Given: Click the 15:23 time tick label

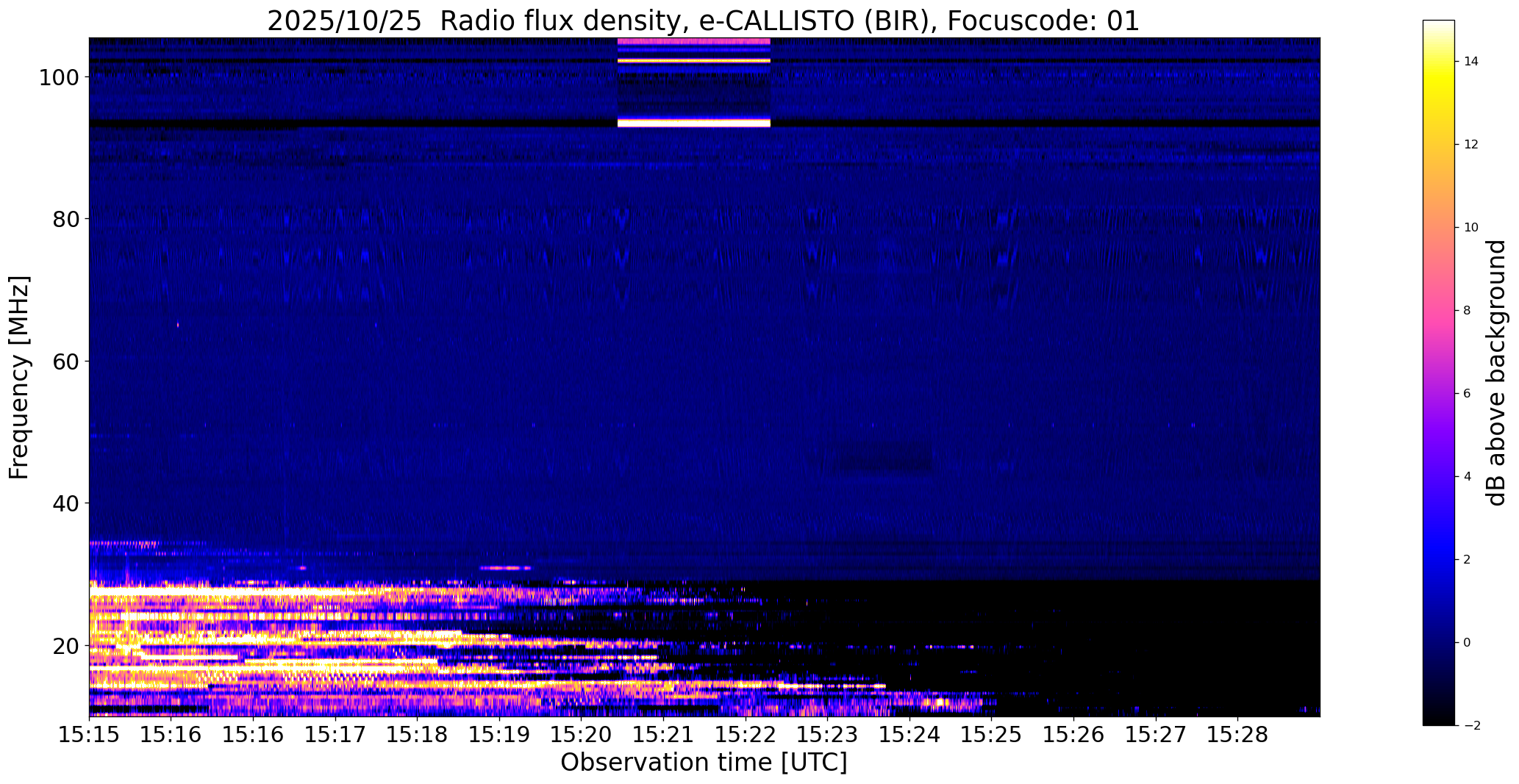Looking at the screenshot, I should [827, 735].
